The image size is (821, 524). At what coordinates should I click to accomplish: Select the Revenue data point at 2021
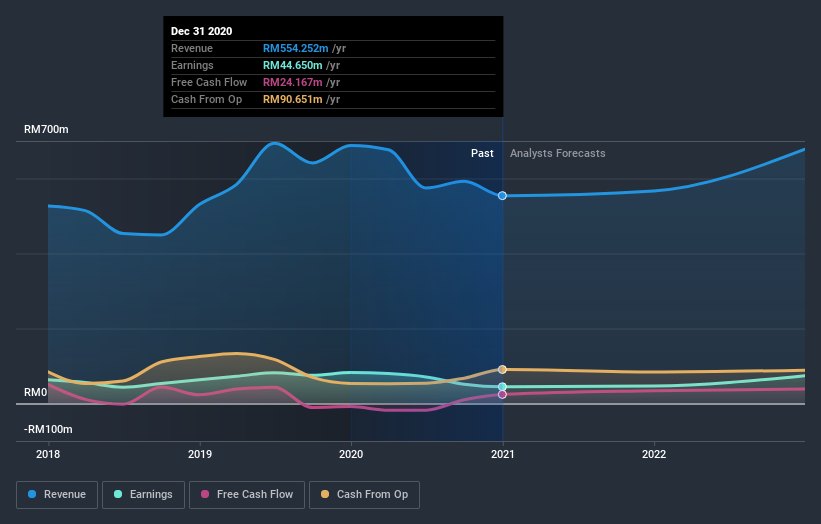pyautogui.click(x=502, y=196)
